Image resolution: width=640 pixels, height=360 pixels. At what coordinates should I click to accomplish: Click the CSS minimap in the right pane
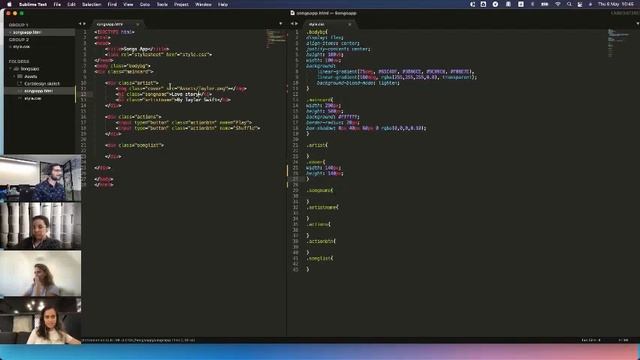click(x=617, y=42)
